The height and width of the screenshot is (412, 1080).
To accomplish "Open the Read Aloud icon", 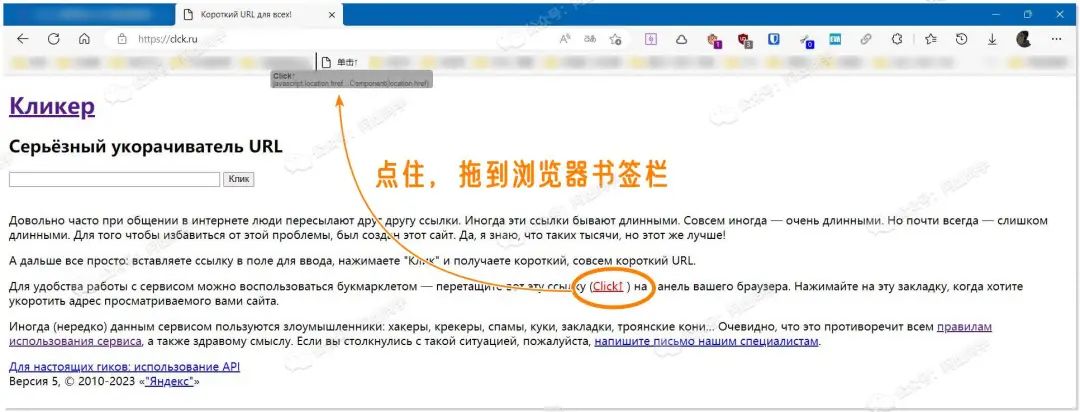I will tap(565, 39).
